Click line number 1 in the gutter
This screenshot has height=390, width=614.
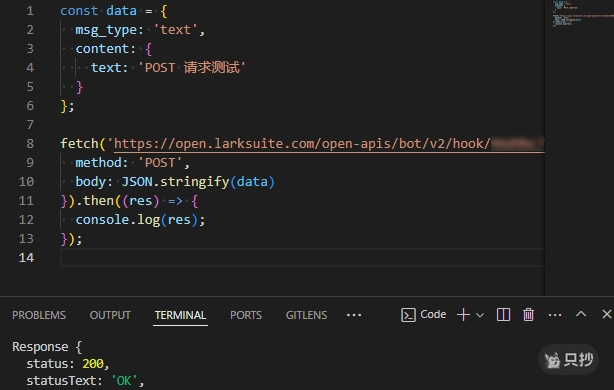pos(30,11)
